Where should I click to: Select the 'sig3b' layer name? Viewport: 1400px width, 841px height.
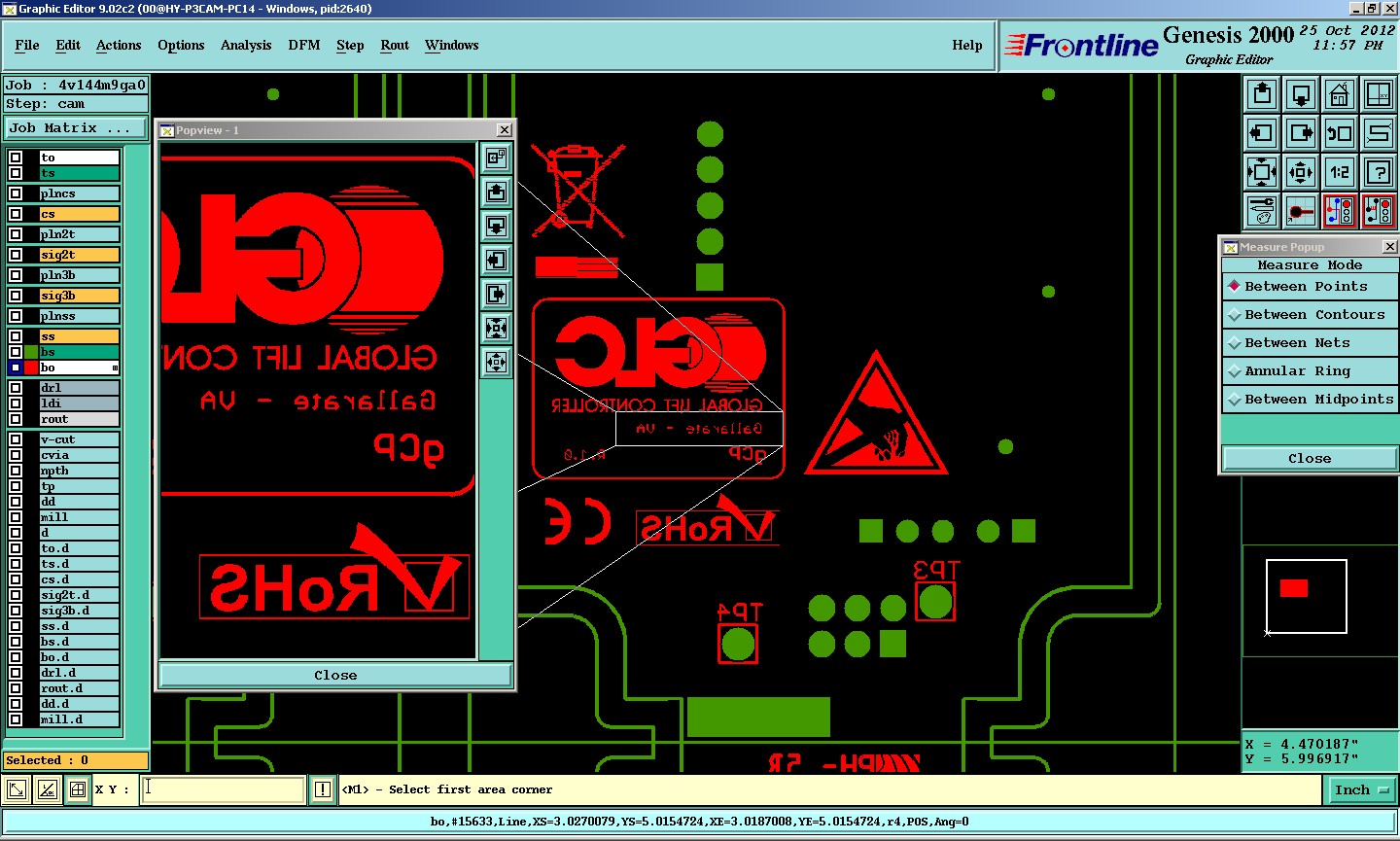(x=79, y=296)
